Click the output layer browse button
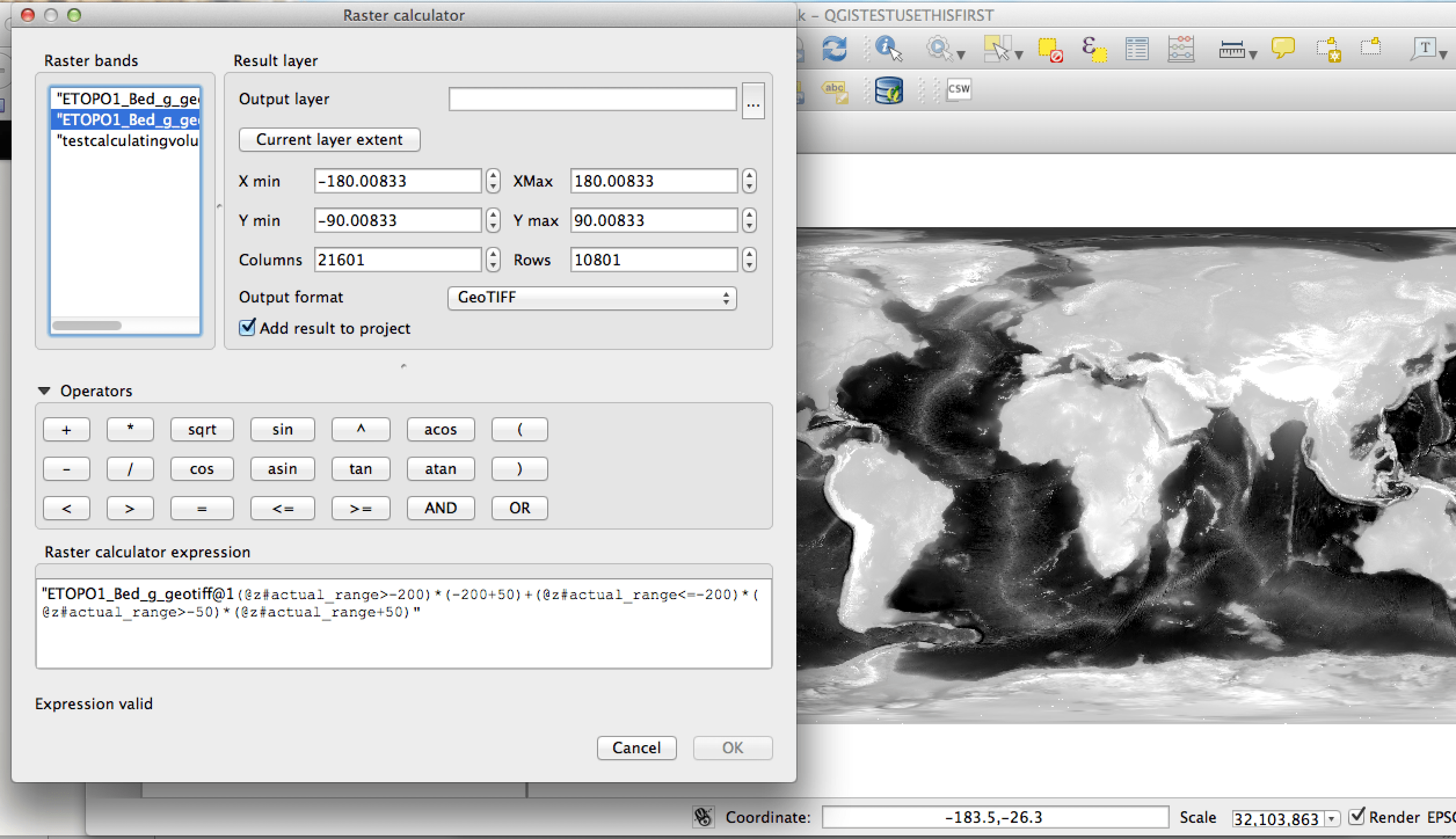This screenshot has height=839, width=1456. 753,101
